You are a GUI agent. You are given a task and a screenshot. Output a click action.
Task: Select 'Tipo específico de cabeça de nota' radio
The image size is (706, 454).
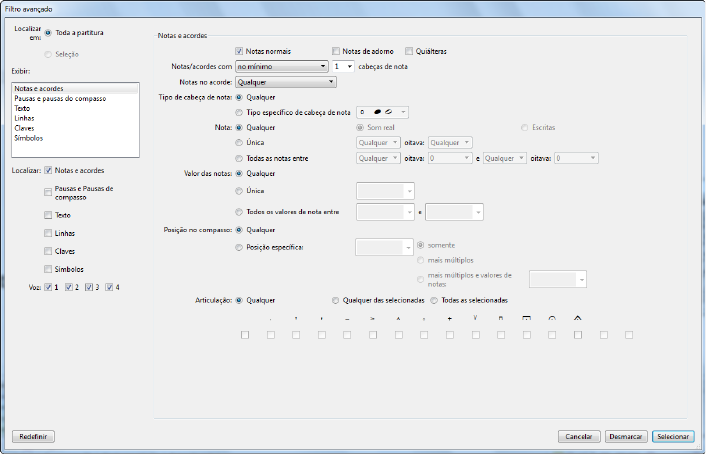coord(239,113)
